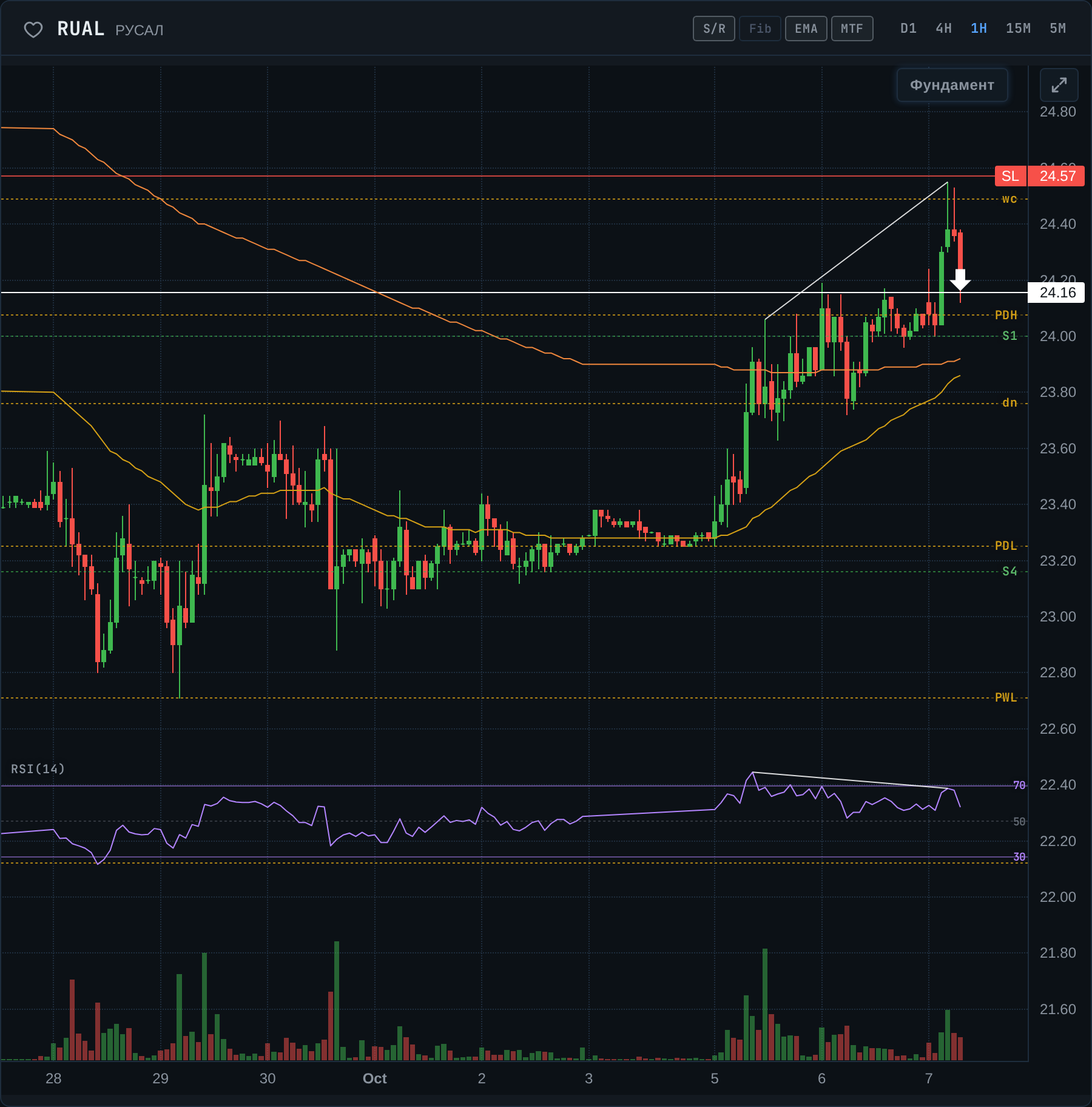This screenshot has width=1092, height=1107.
Task: Click the PWL level label
Action: tap(1006, 697)
